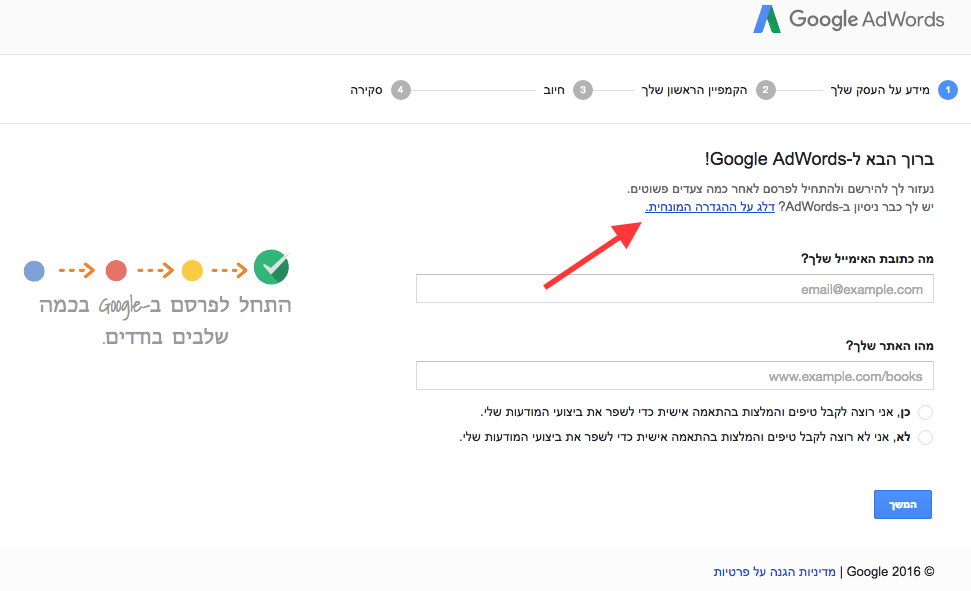Click the מה כתובת האימייל שלך label
971x591 pixels.
click(x=867, y=258)
